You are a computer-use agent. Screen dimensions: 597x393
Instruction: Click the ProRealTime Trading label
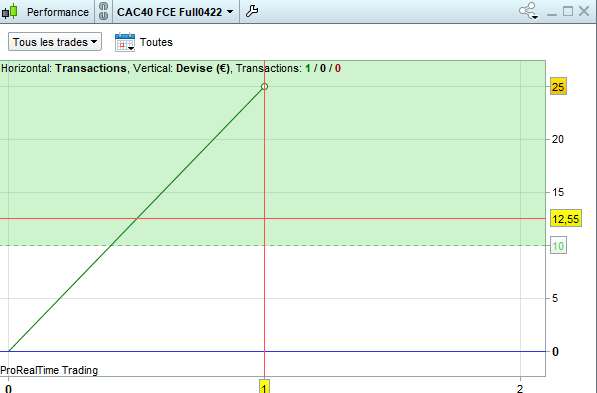click(x=49, y=370)
